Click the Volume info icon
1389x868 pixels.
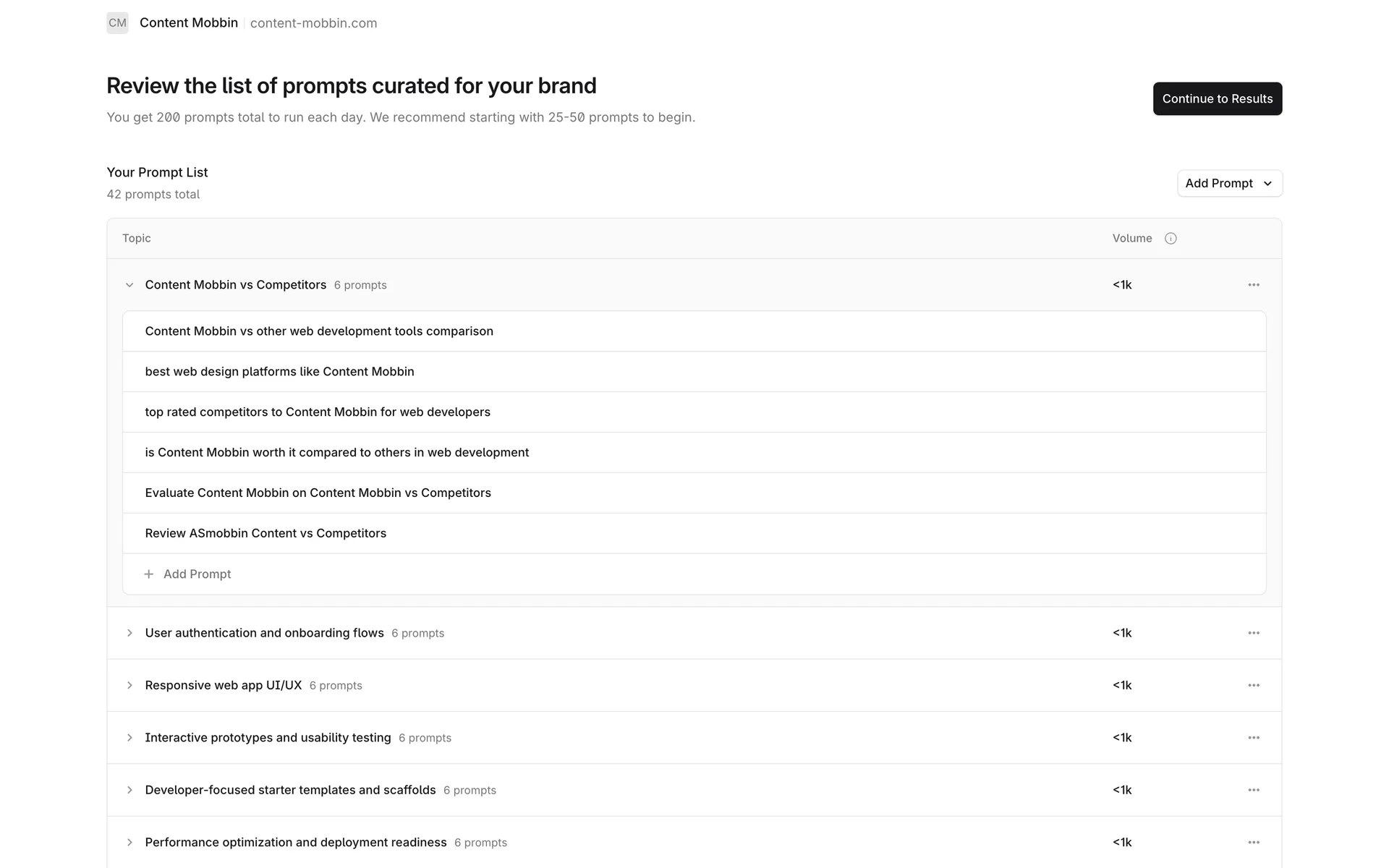pyautogui.click(x=1171, y=239)
